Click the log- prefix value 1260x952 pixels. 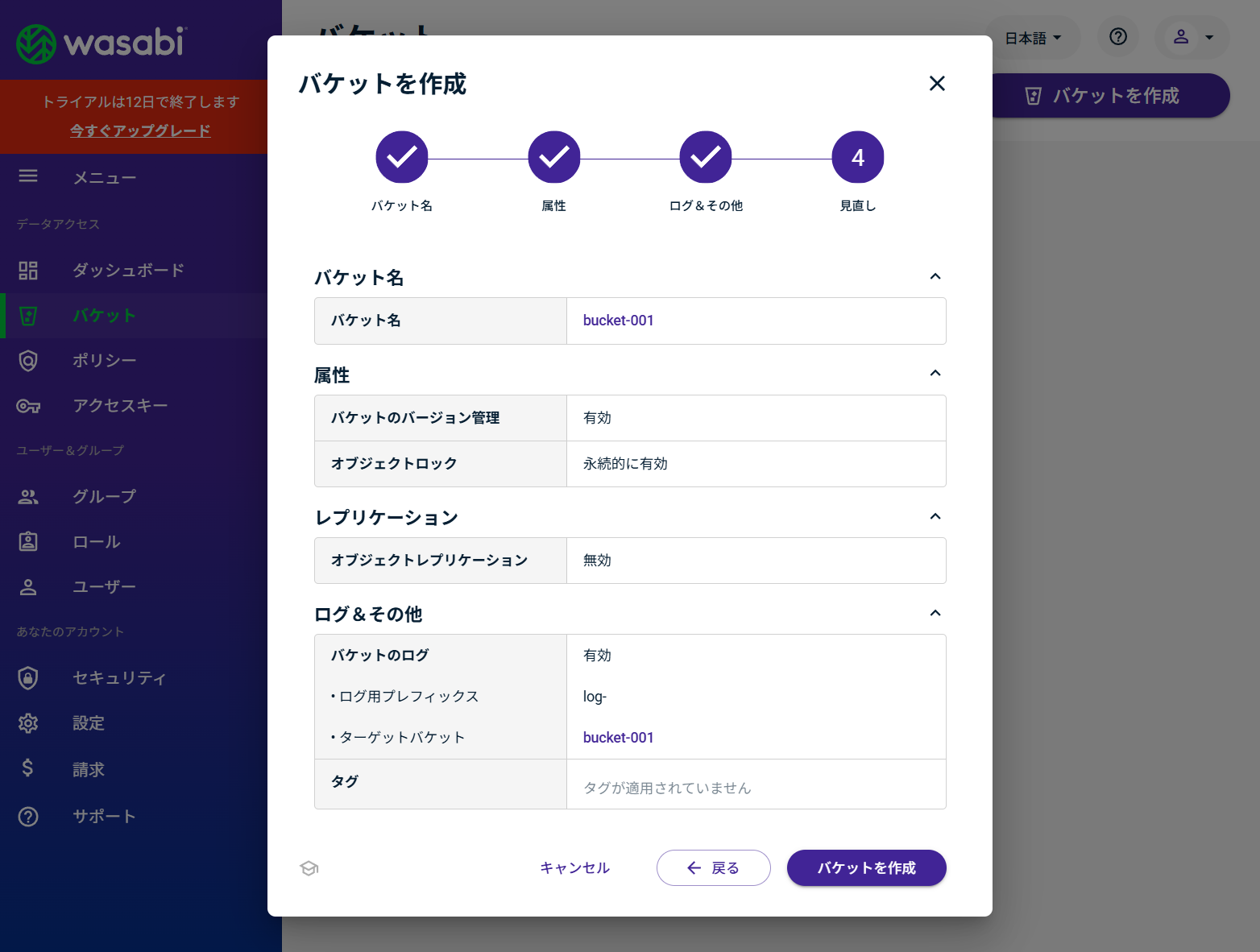(x=595, y=697)
